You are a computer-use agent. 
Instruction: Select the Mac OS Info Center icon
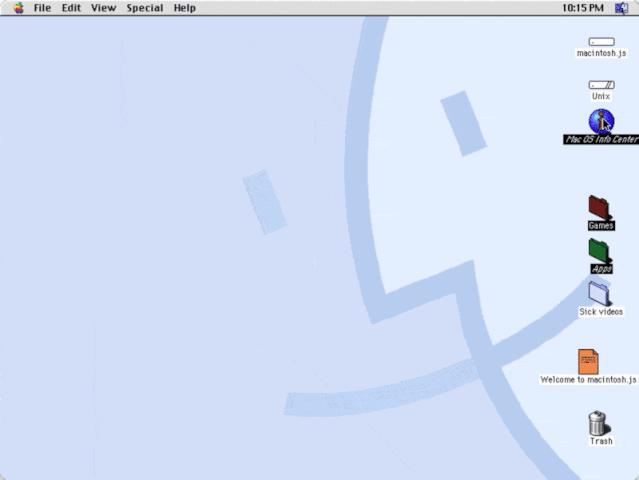(x=602, y=121)
